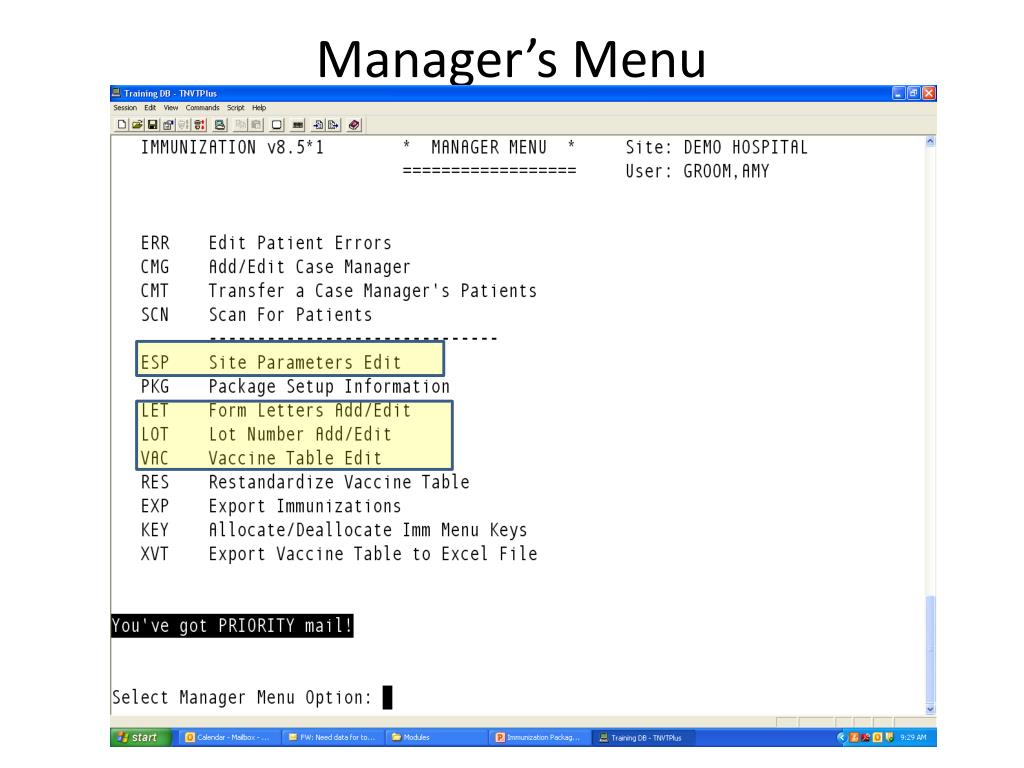This screenshot has height=768, width=1024.
Task: Click the receive file toolbar icon
Action: click(x=318, y=125)
